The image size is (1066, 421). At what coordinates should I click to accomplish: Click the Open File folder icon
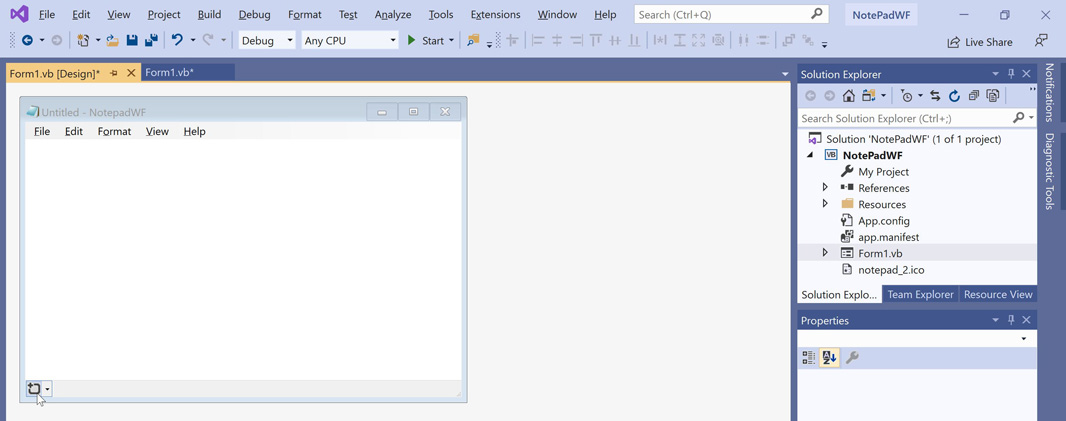pyautogui.click(x=112, y=41)
